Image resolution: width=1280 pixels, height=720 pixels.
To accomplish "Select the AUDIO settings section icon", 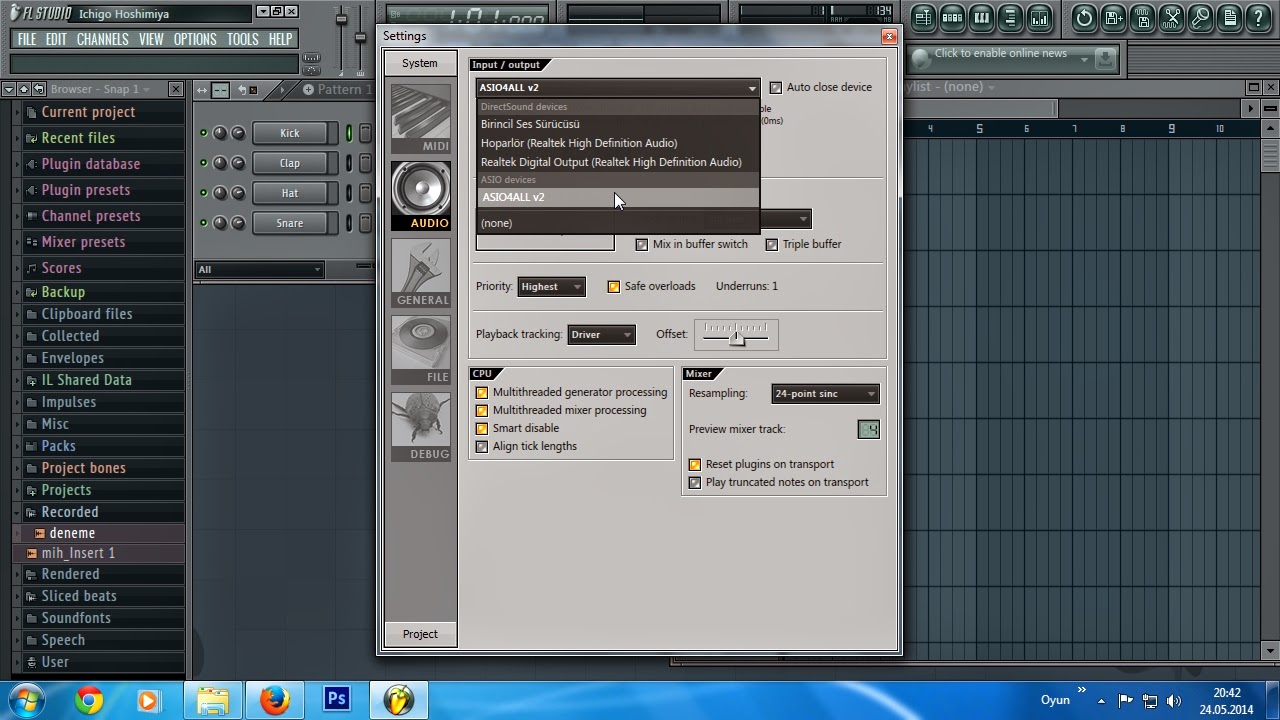I will [x=421, y=196].
